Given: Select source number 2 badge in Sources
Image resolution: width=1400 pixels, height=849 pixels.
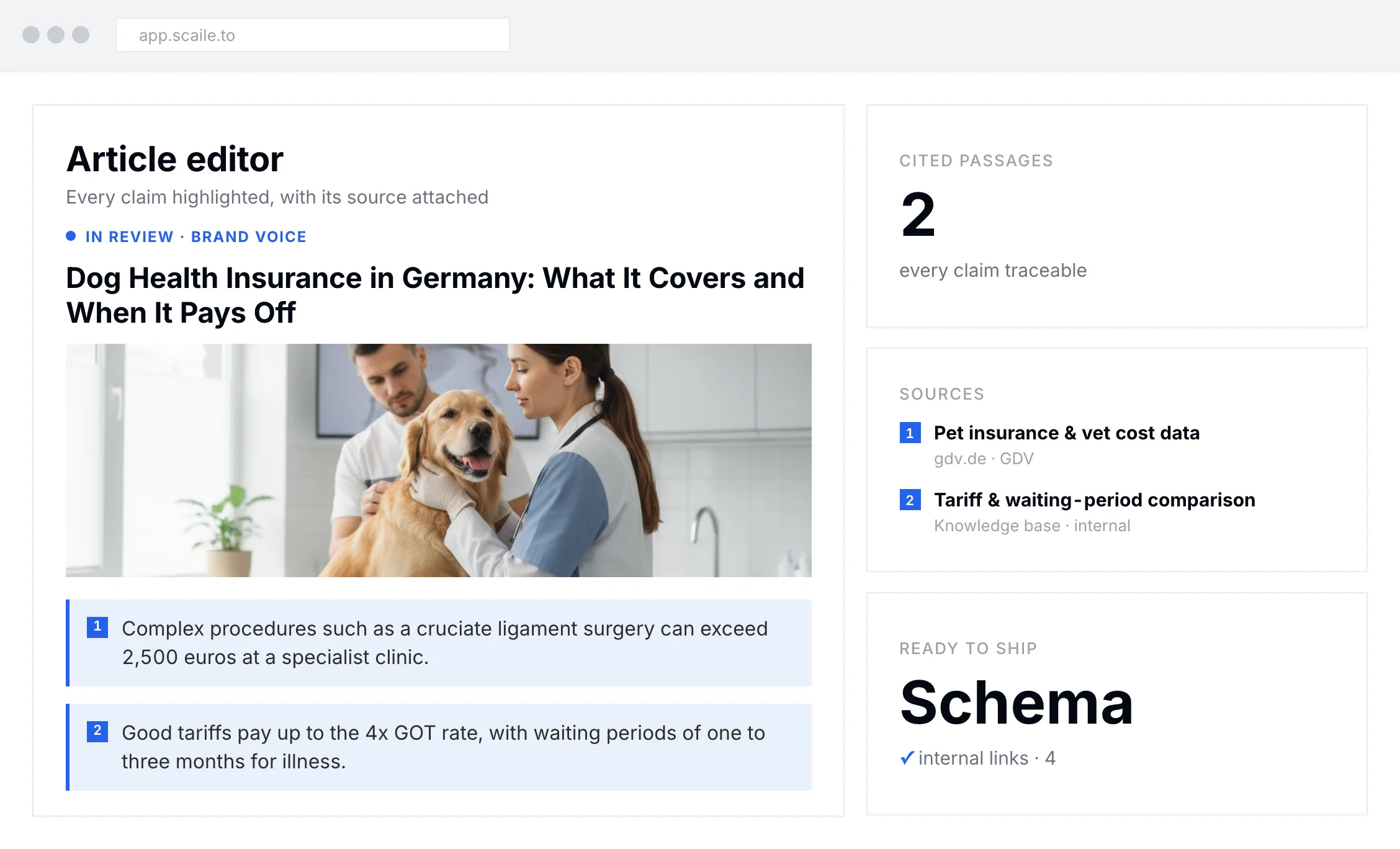Looking at the screenshot, I should pyautogui.click(x=910, y=500).
